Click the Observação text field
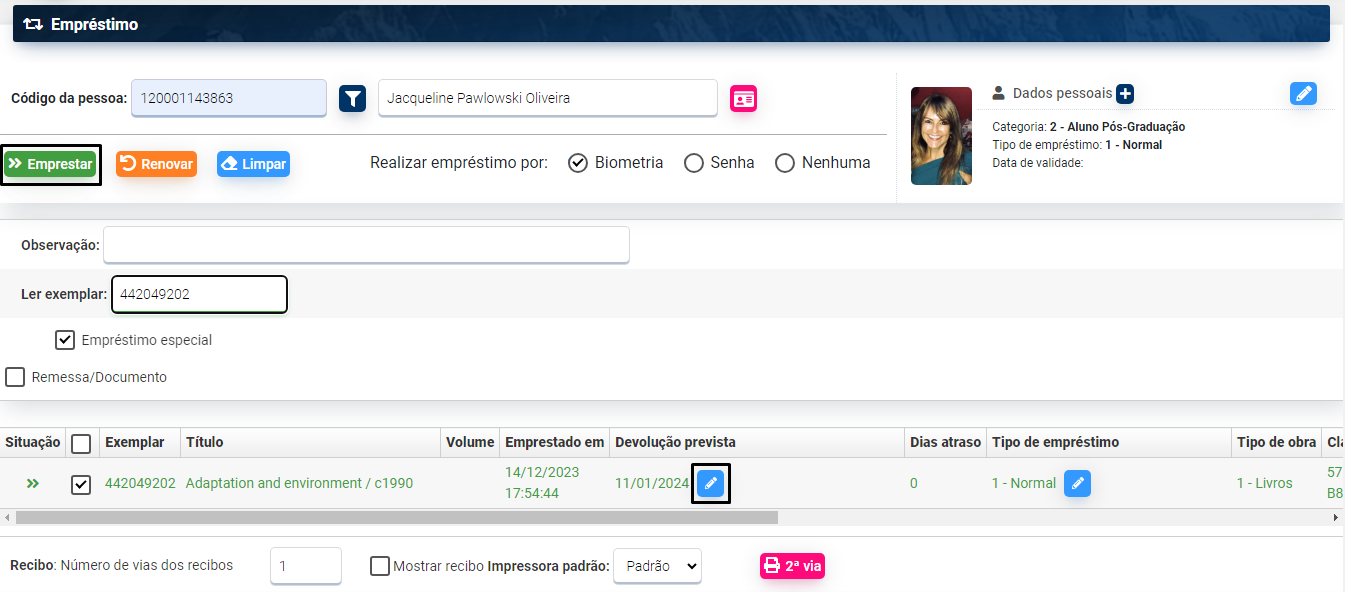 366,245
